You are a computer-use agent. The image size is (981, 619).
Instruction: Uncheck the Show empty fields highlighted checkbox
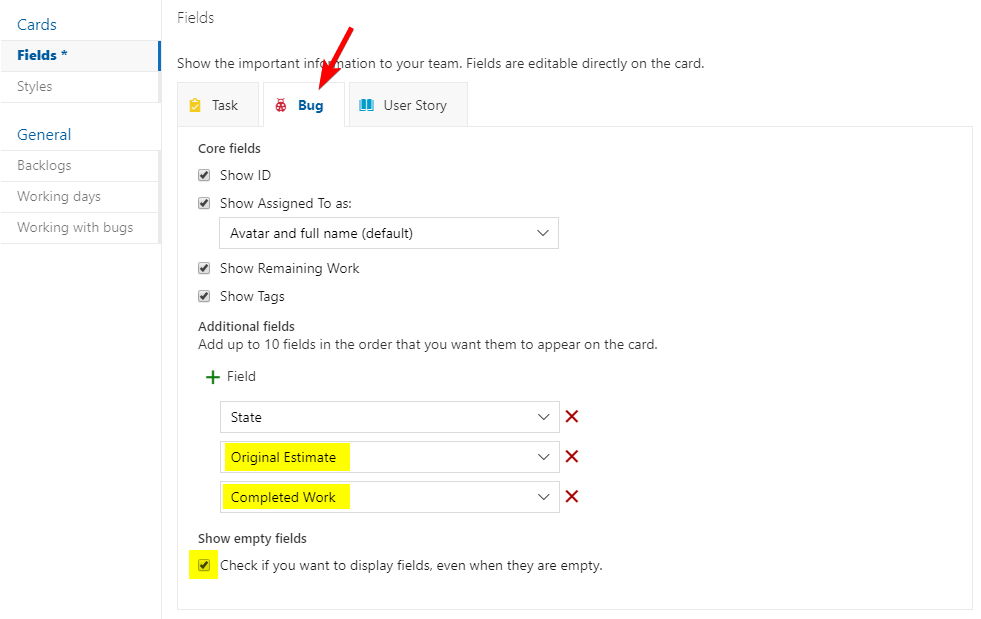(x=204, y=565)
